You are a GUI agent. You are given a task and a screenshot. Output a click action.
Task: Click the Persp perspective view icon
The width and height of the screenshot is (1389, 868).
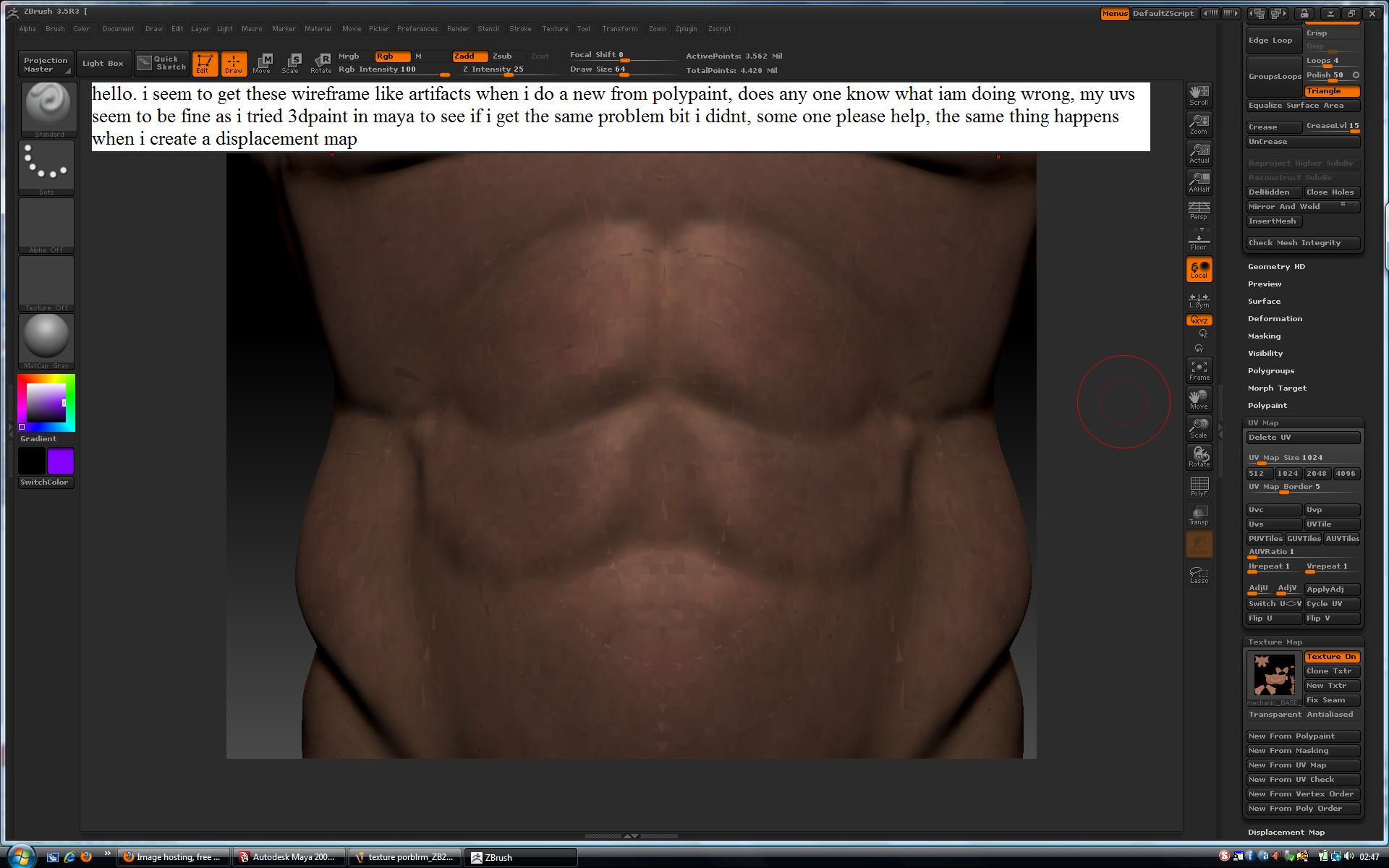tap(1199, 210)
